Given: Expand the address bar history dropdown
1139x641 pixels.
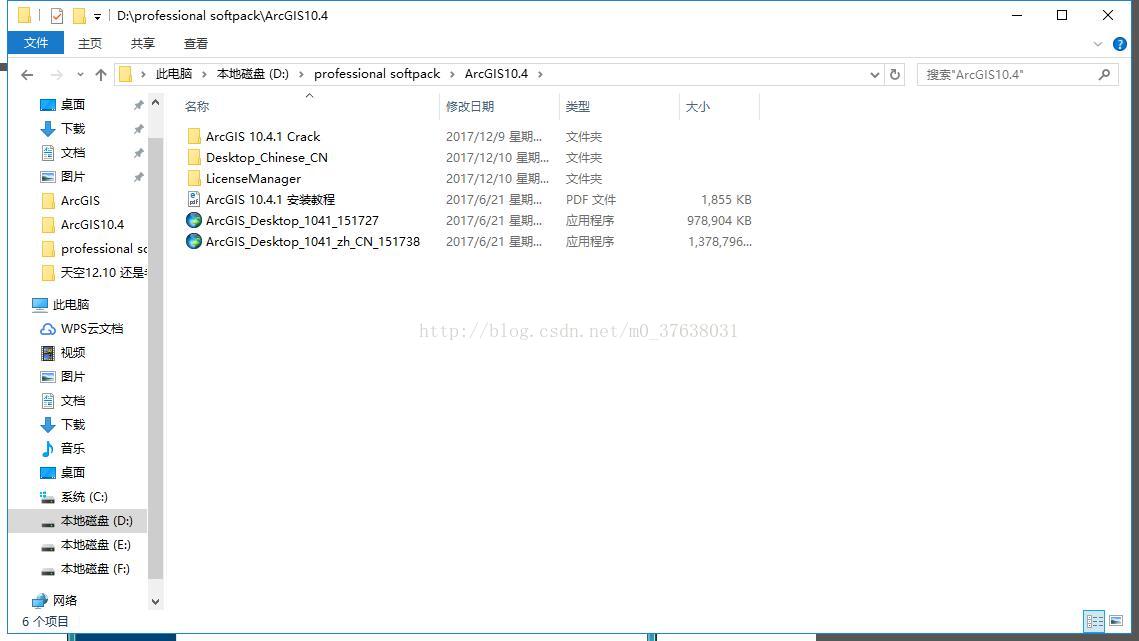Looking at the screenshot, I should click(875, 74).
